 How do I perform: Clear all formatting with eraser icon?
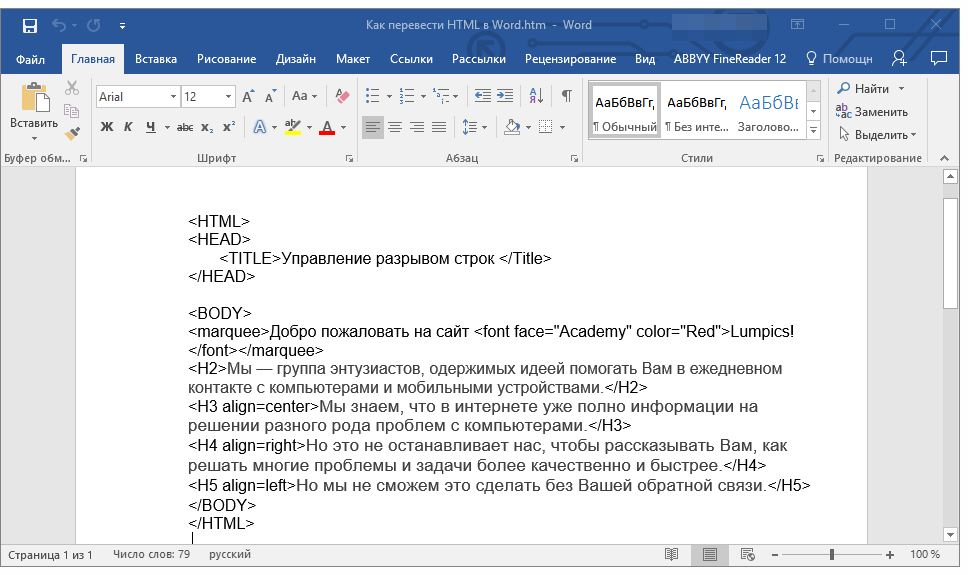tap(342, 96)
